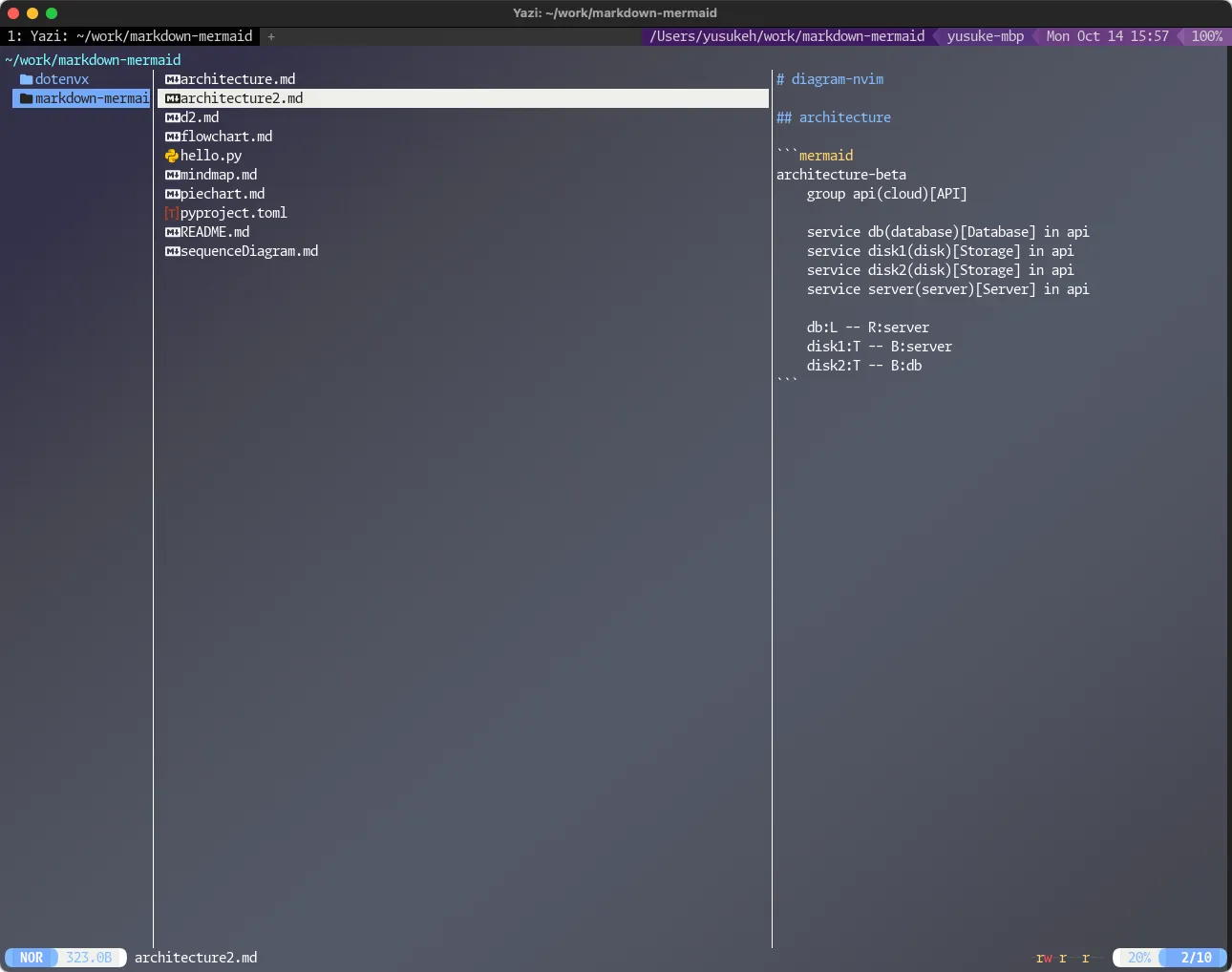Click the date and time segment
The width and height of the screenshot is (1232, 972).
click(x=1108, y=36)
